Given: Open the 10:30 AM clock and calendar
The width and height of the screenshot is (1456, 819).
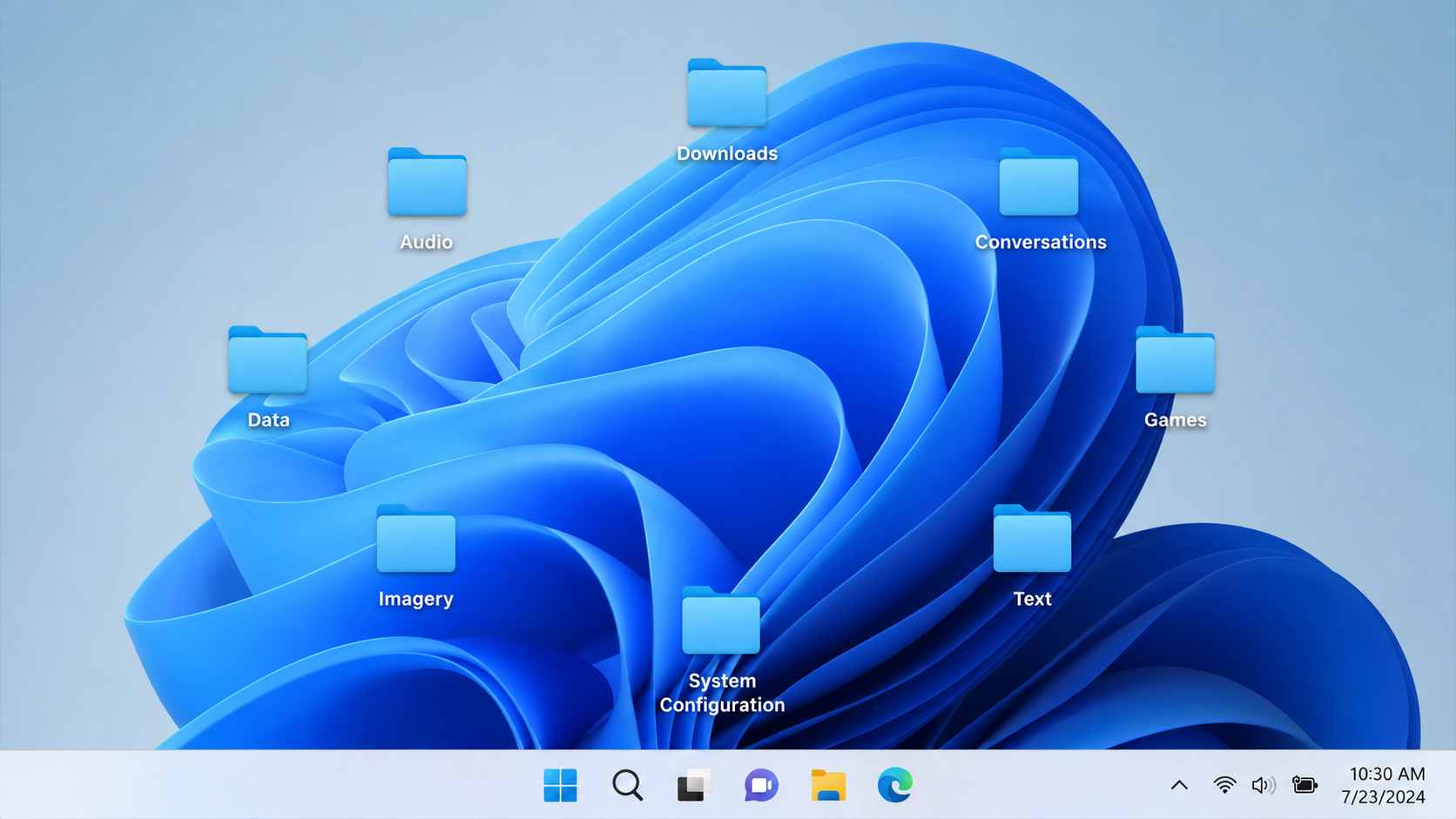Looking at the screenshot, I should point(1385,785).
